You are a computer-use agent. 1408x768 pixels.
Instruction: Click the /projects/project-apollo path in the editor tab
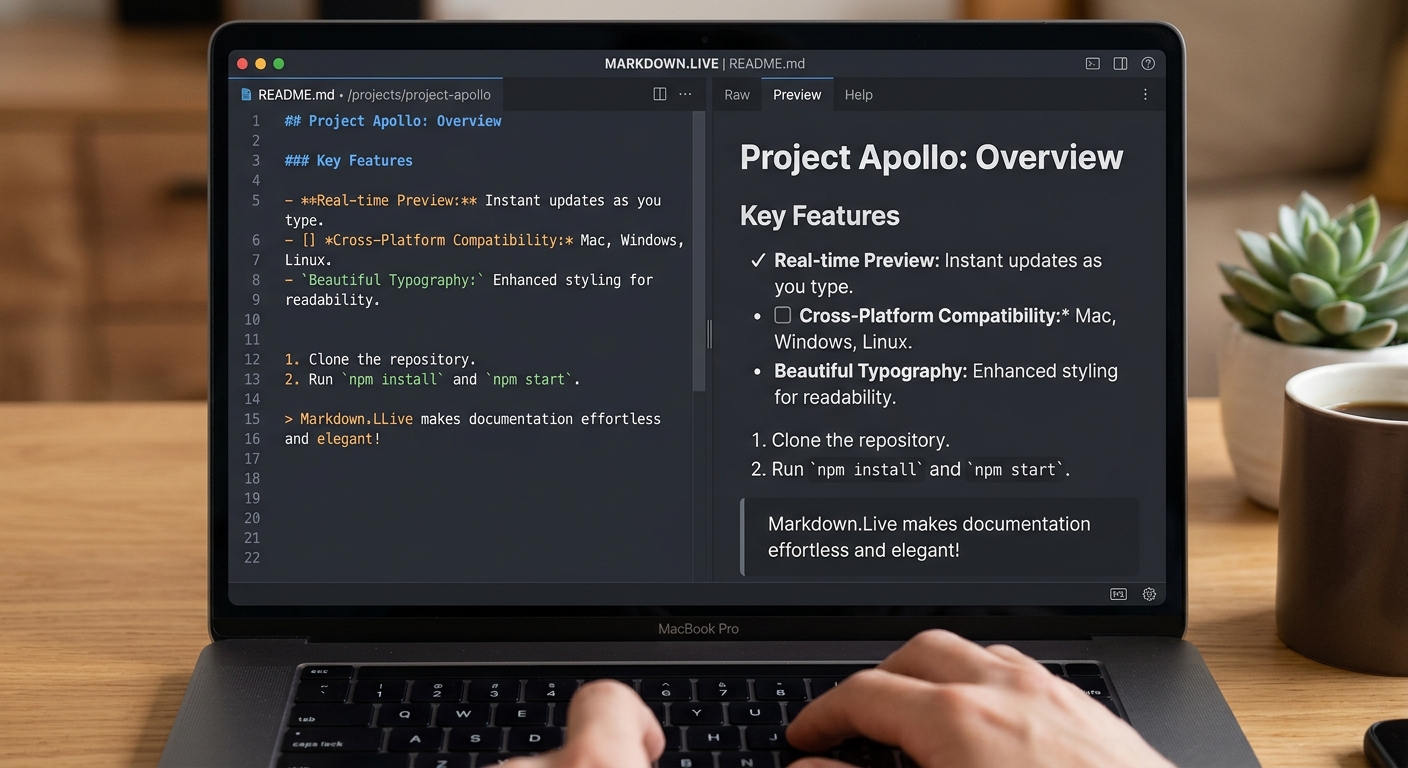click(x=419, y=94)
